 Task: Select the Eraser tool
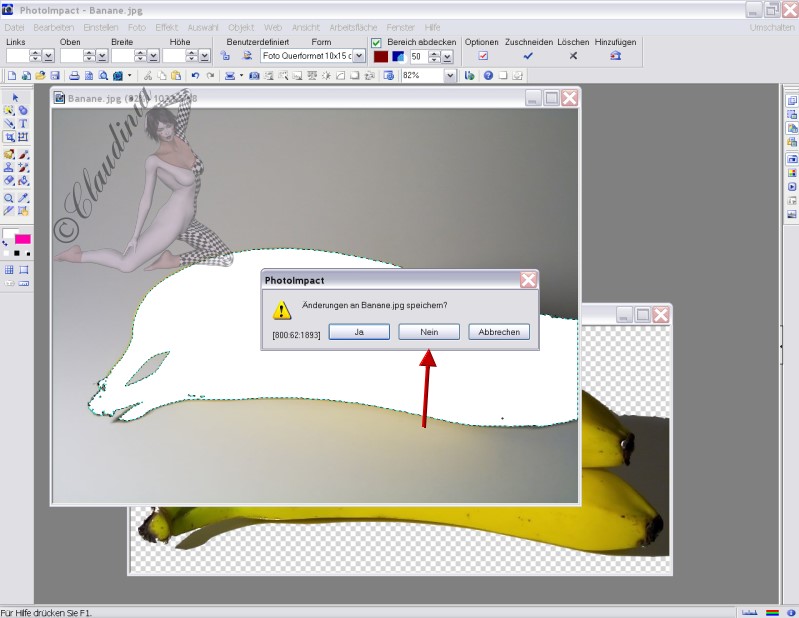coord(9,180)
